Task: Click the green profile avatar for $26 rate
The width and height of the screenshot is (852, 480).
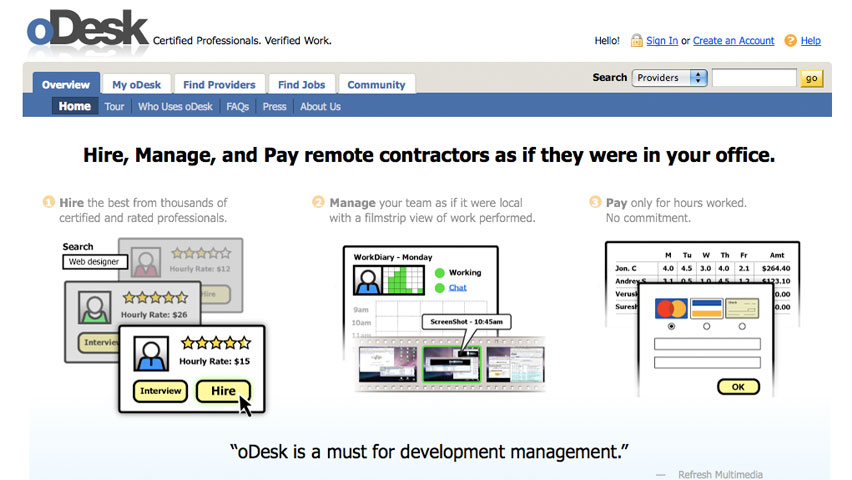Action: coord(95,307)
